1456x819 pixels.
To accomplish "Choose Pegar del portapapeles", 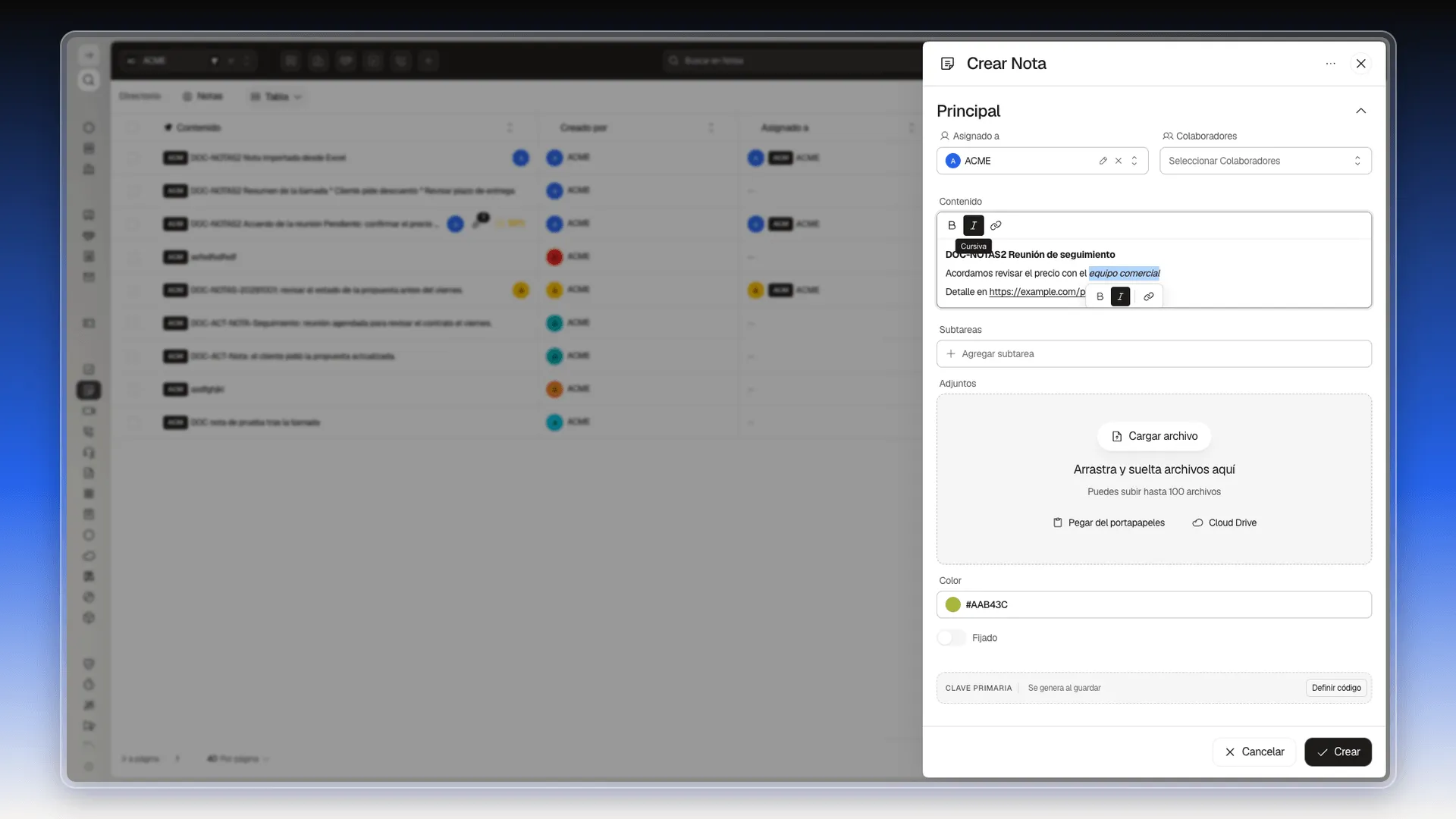I will pos(1109,522).
